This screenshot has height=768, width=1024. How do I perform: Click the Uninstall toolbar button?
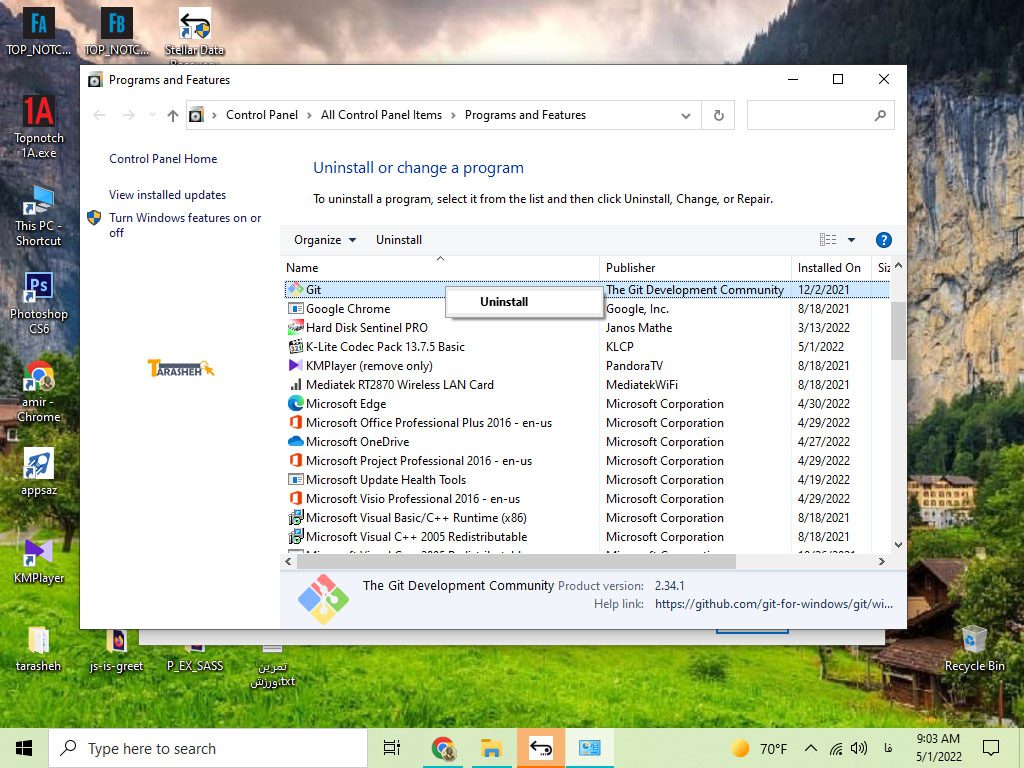(x=399, y=240)
